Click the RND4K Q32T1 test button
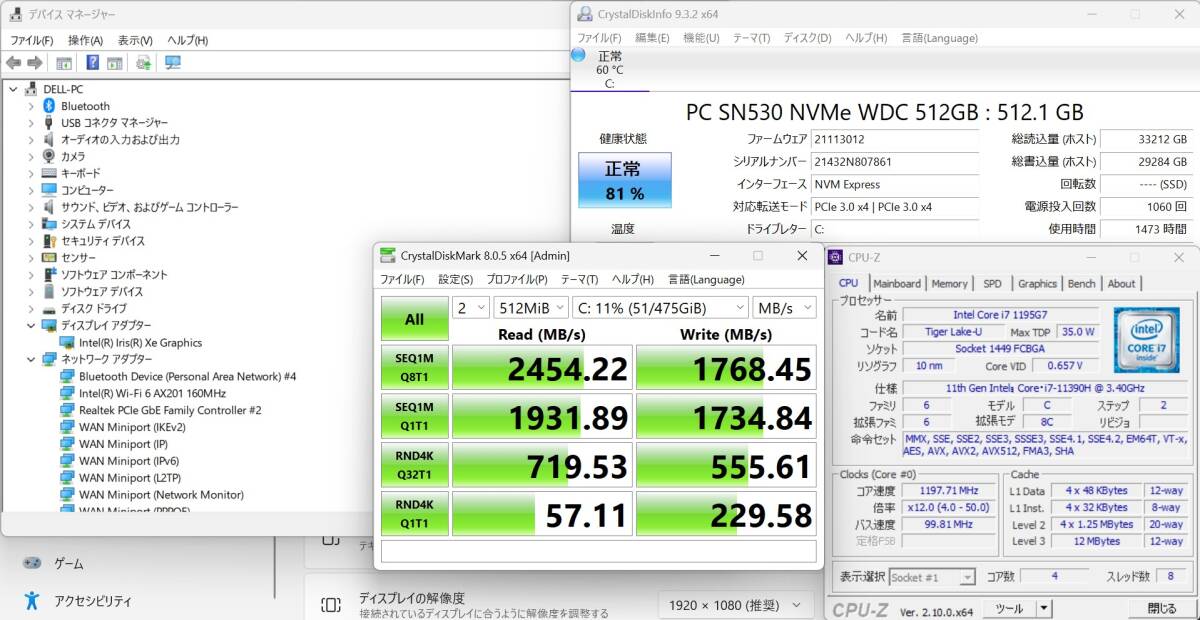The width and height of the screenshot is (1200, 620). click(414, 466)
